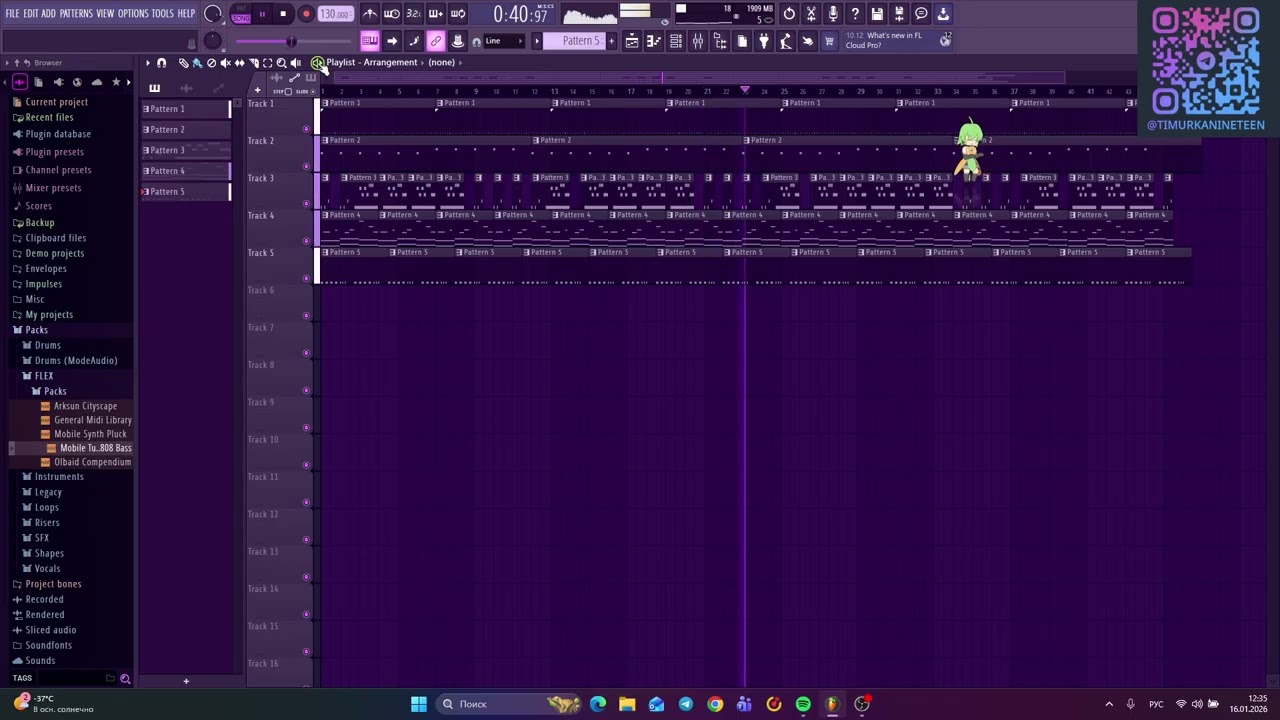Pause playback with the pause button
The height and width of the screenshot is (720, 1280).
[x=262, y=14]
